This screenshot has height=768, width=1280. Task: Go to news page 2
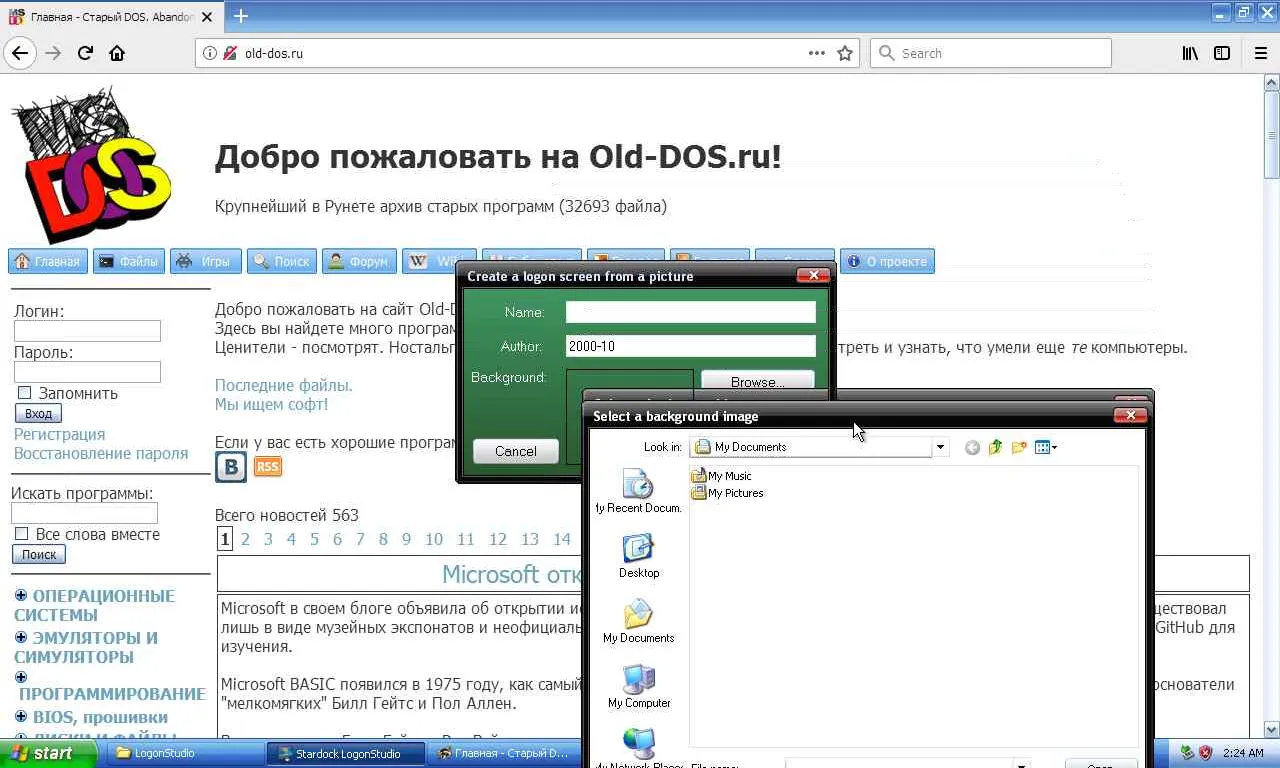click(x=245, y=539)
